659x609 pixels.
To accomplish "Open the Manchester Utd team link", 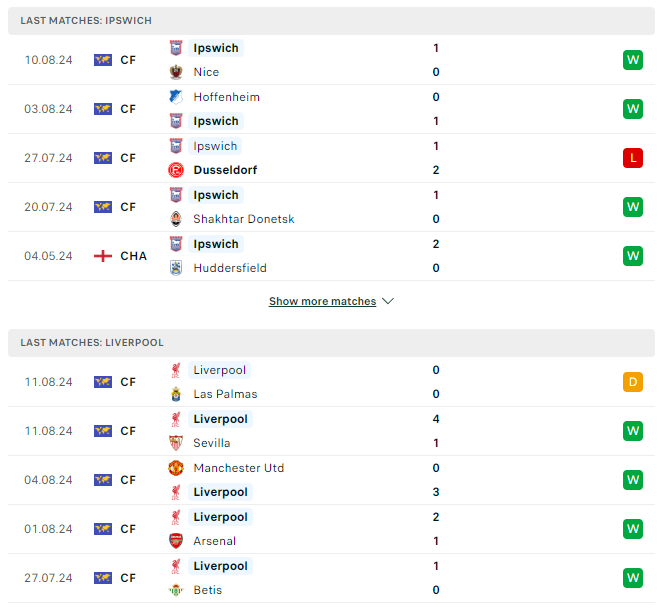I will [x=236, y=468].
